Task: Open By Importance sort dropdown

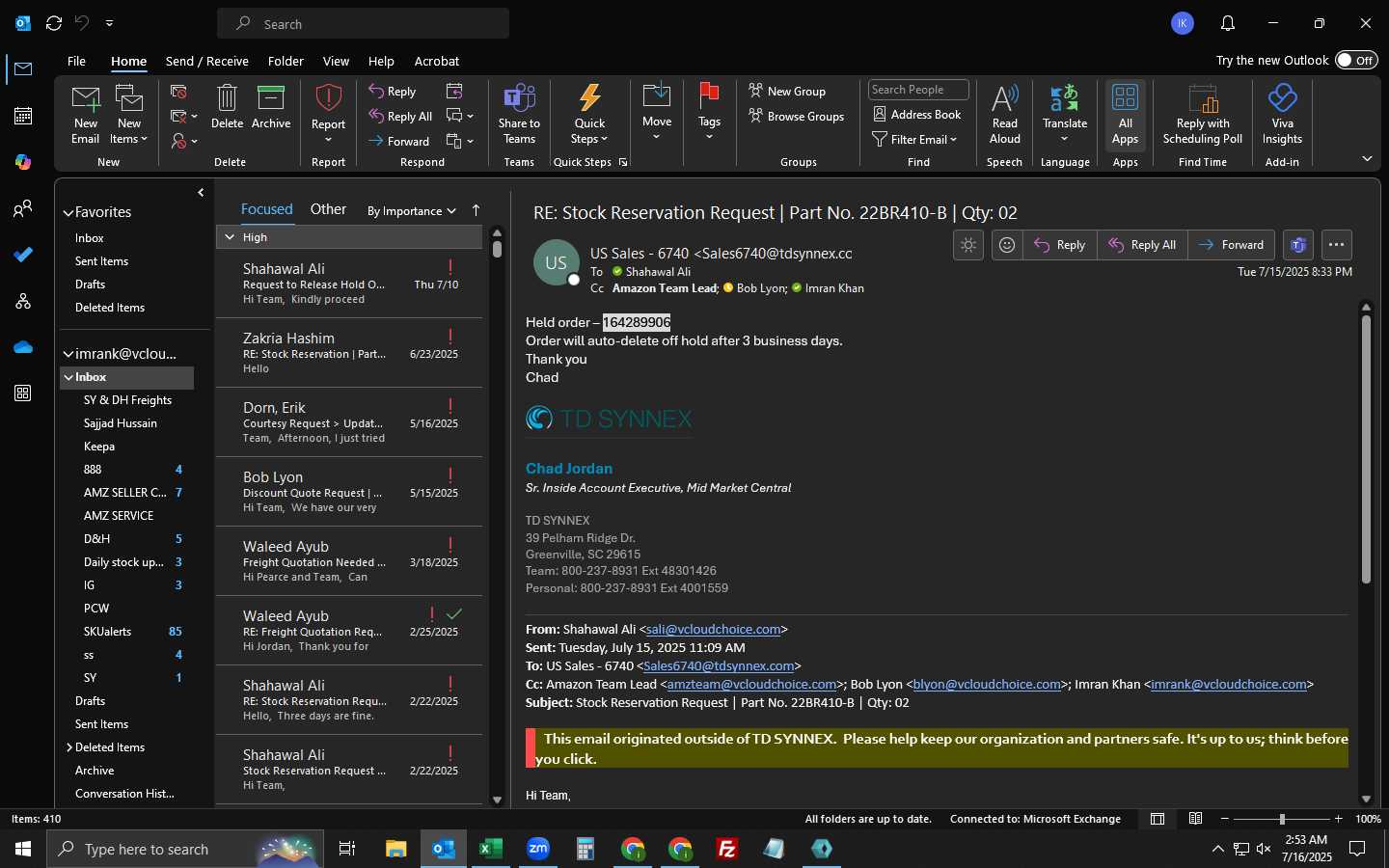Action: click(412, 210)
